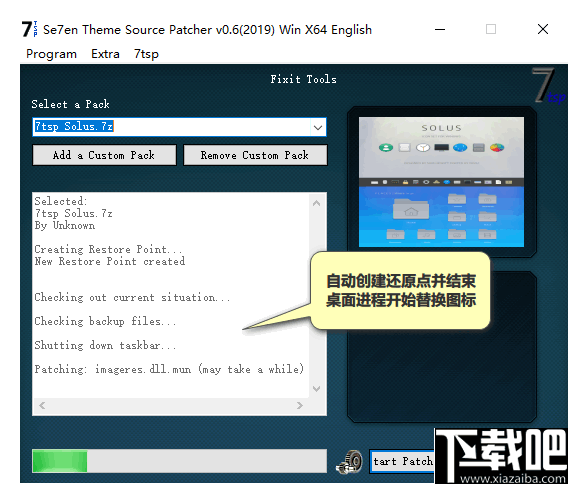Click log horizontal scroll right arrow
The image size is (570, 484).
coord(300,405)
